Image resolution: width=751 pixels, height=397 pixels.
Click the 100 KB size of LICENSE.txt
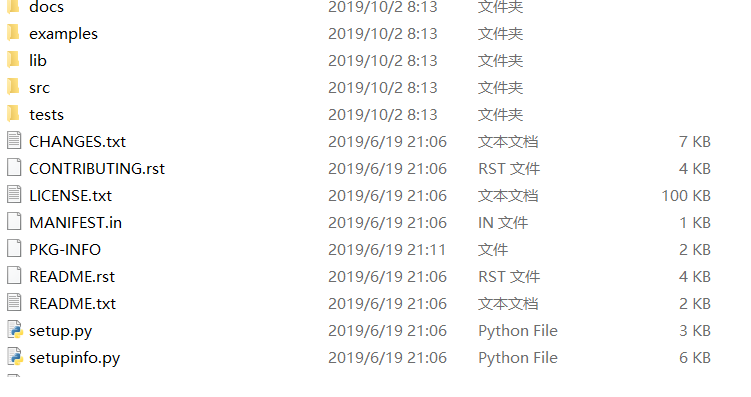[686, 195]
